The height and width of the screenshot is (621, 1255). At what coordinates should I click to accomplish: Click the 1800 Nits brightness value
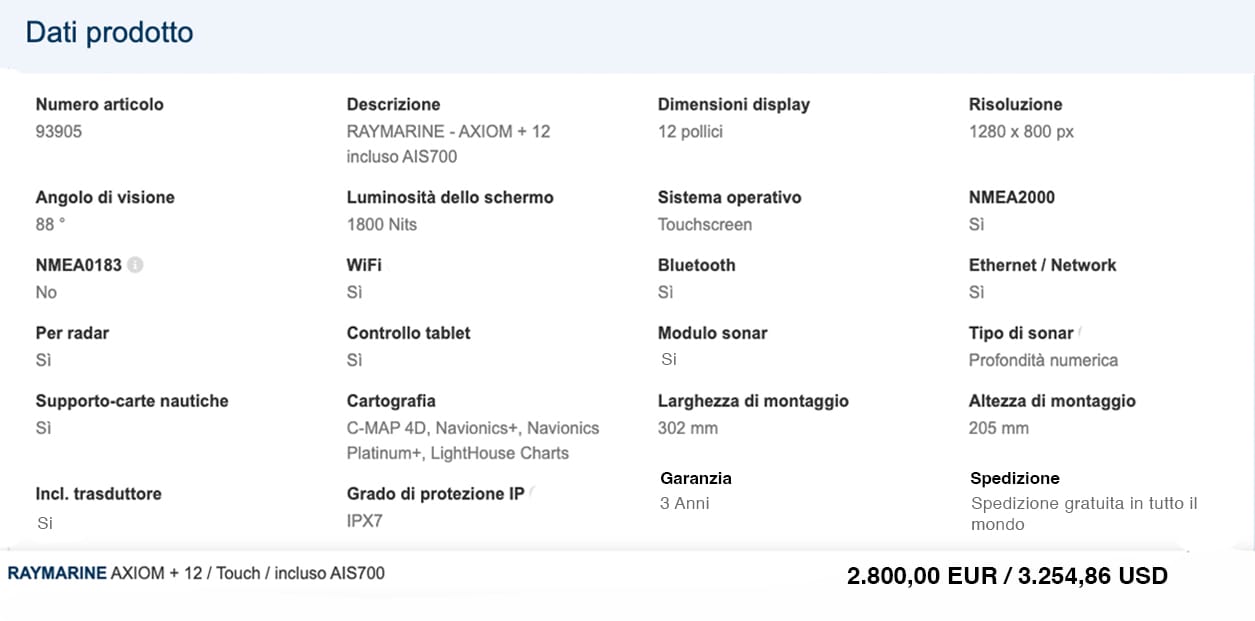[381, 224]
